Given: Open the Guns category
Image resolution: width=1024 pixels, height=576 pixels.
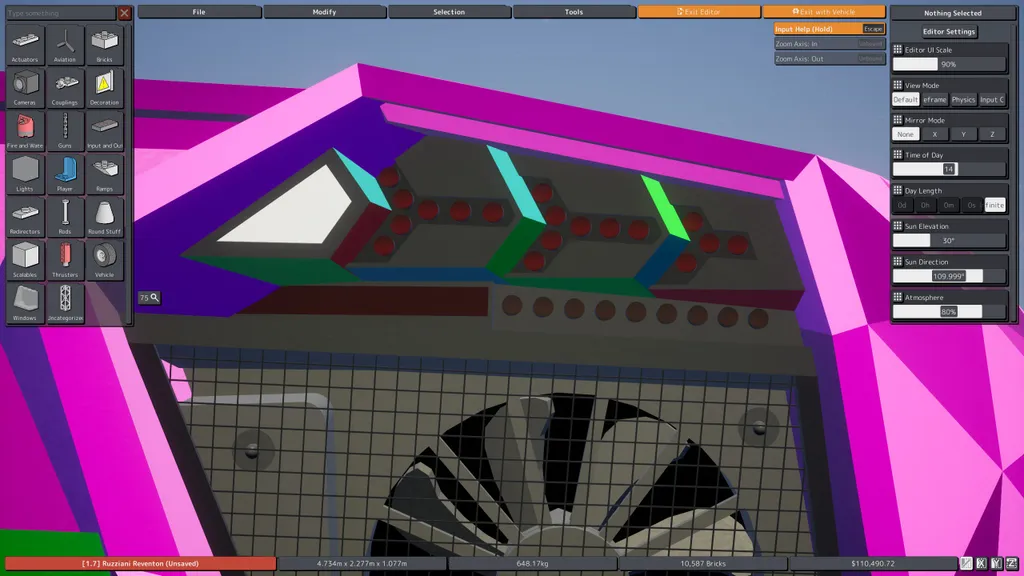Looking at the screenshot, I should coord(65,131).
